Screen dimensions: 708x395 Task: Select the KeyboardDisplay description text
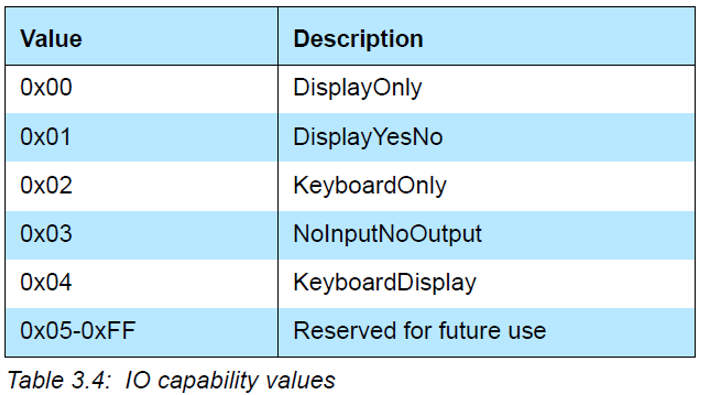[x=385, y=283]
